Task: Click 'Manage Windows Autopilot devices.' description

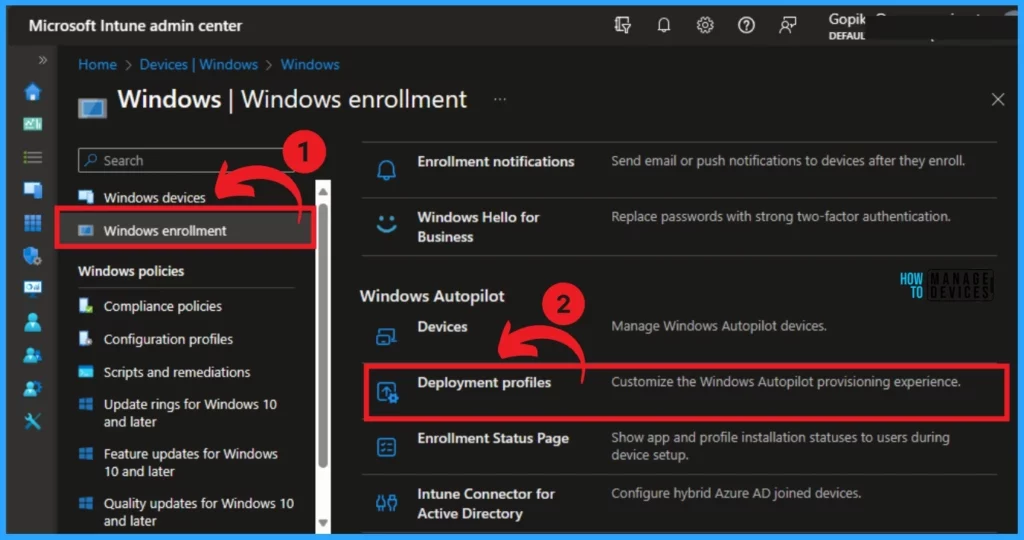Action: pyautogui.click(x=718, y=326)
